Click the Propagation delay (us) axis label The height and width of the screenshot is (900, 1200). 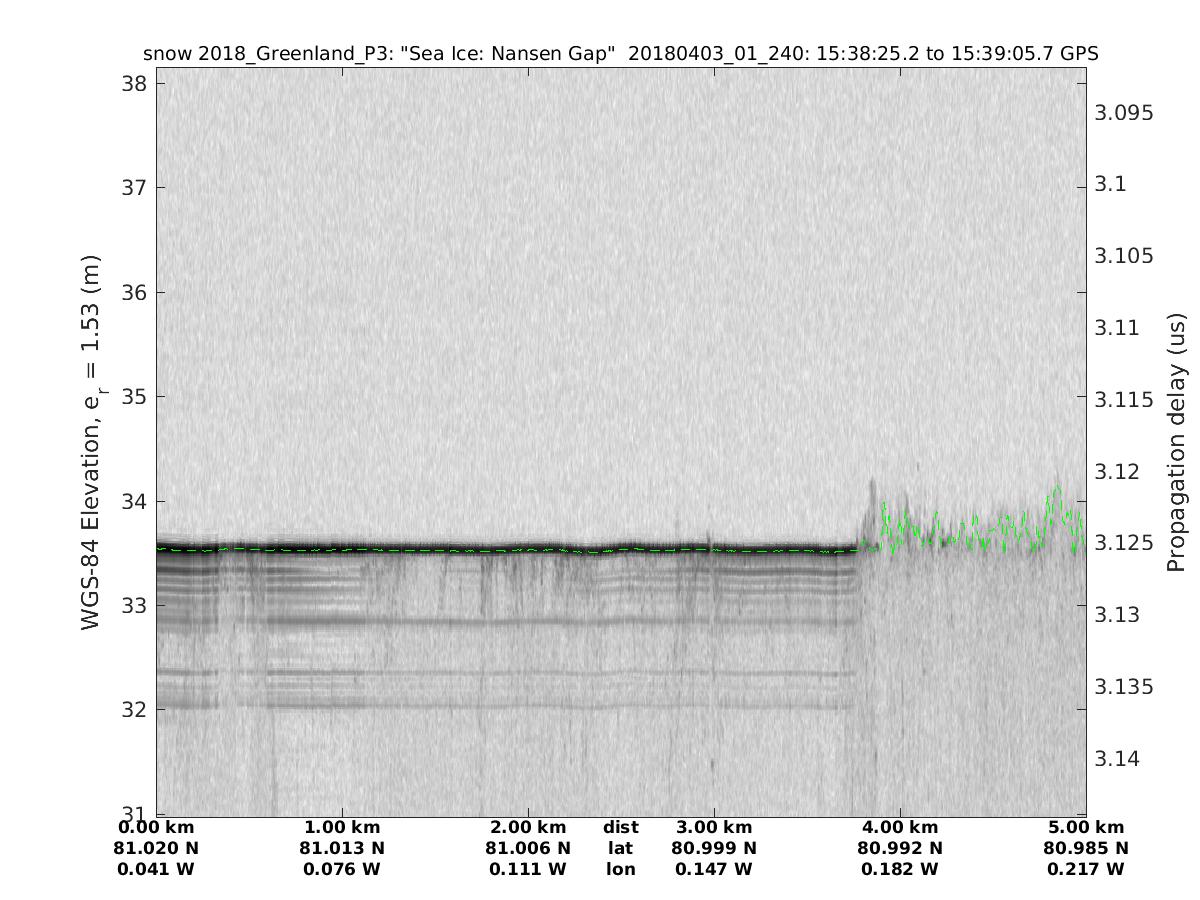(x=1176, y=442)
